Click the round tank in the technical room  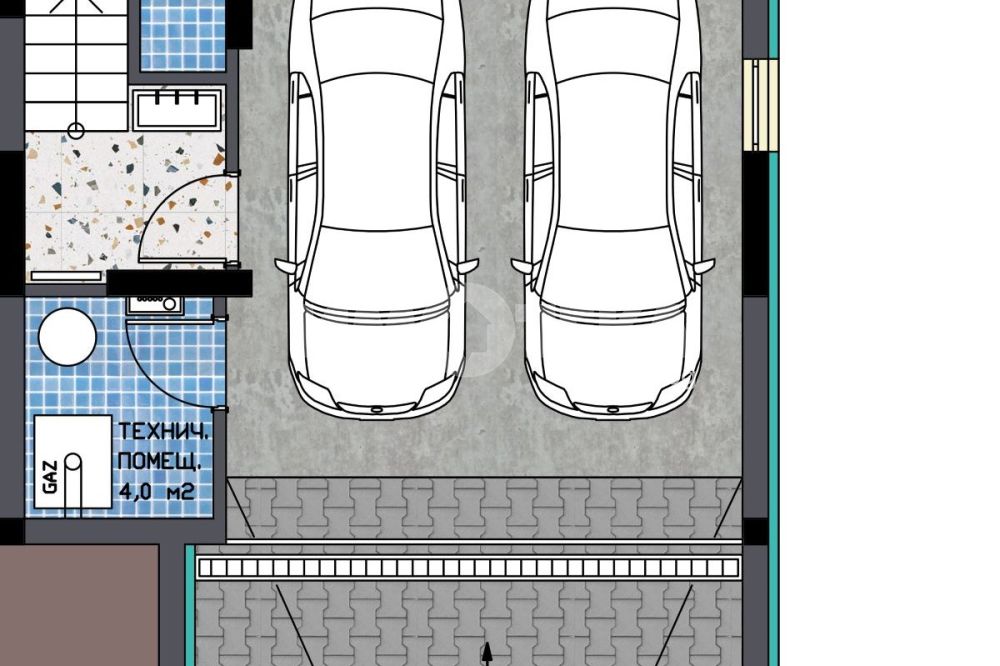(66, 336)
